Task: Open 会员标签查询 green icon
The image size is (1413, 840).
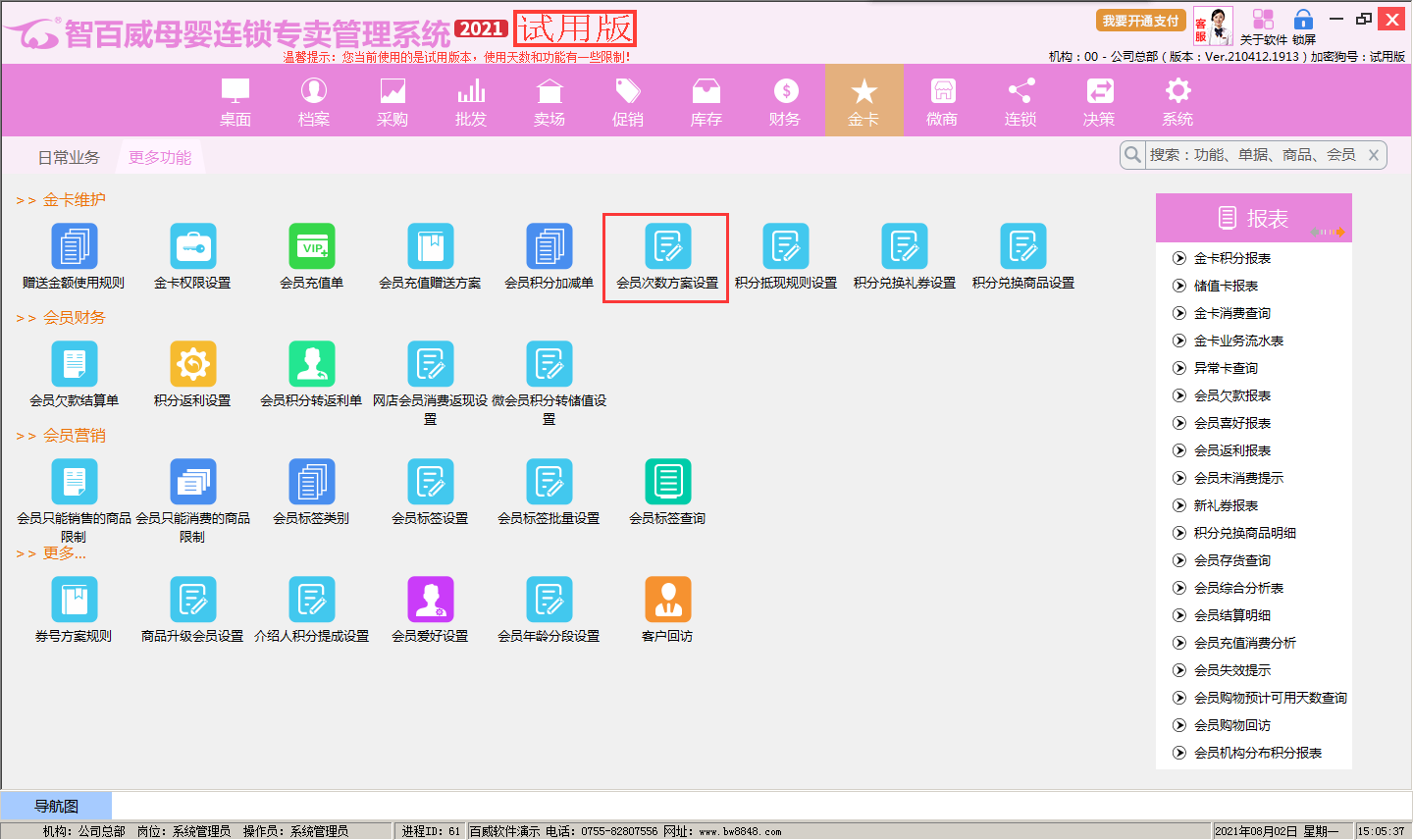Action: click(x=667, y=483)
